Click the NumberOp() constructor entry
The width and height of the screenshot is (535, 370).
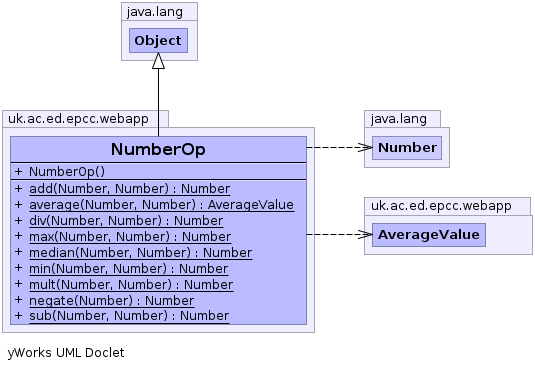67,171
